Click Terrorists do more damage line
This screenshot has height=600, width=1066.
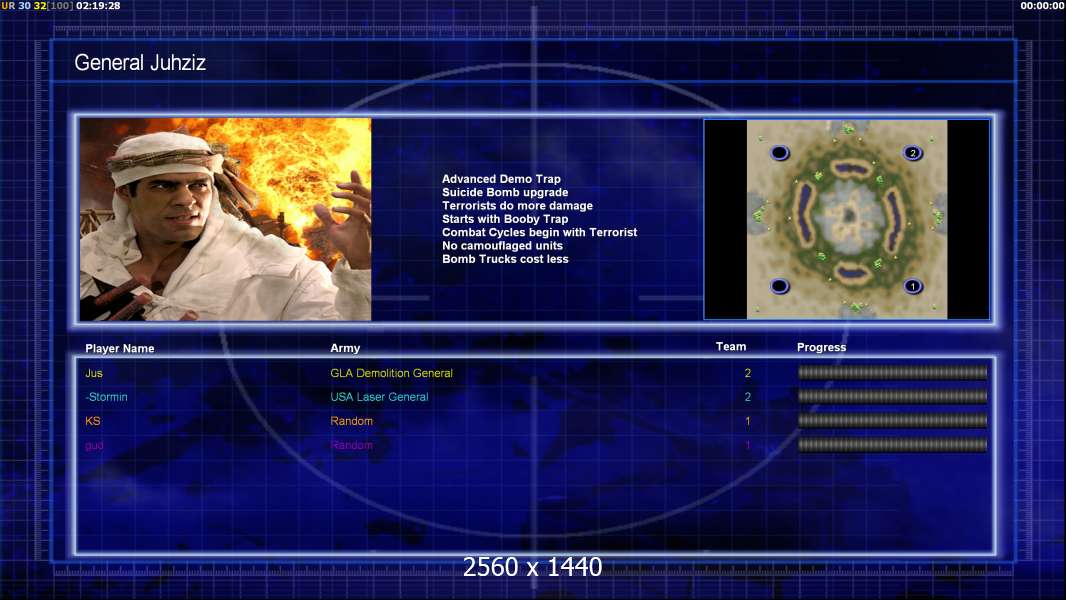coord(517,205)
